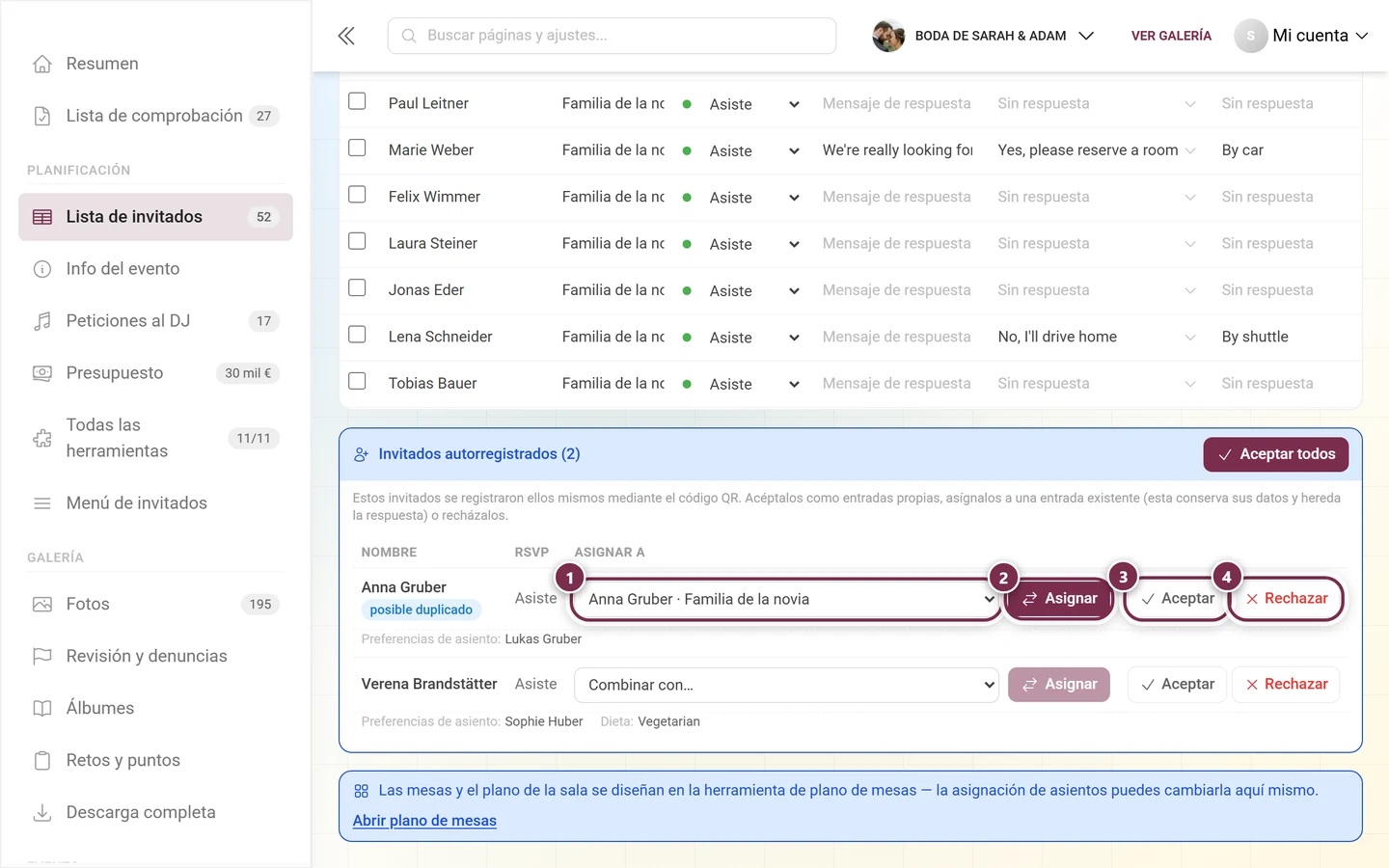Screen dimensions: 1389x868
Task: Toggle Laura Steiner's checkbox
Action: pyautogui.click(x=357, y=241)
